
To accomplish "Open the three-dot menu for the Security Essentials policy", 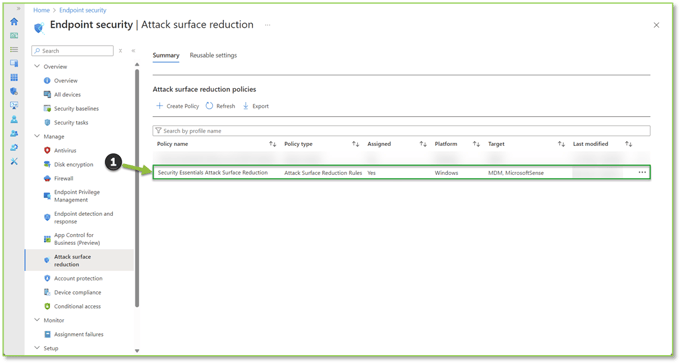I will pyautogui.click(x=642, y=172).
